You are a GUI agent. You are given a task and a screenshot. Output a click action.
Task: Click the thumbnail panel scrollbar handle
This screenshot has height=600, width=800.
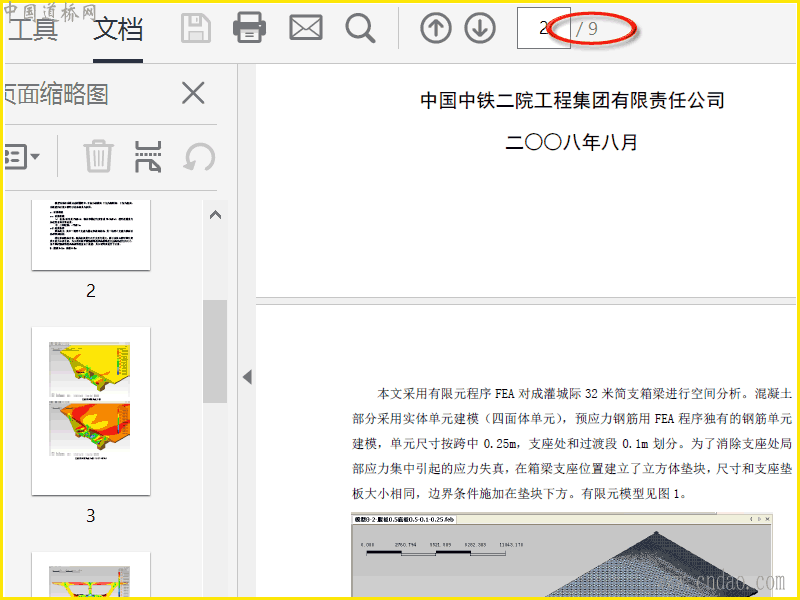coord(215,351)
